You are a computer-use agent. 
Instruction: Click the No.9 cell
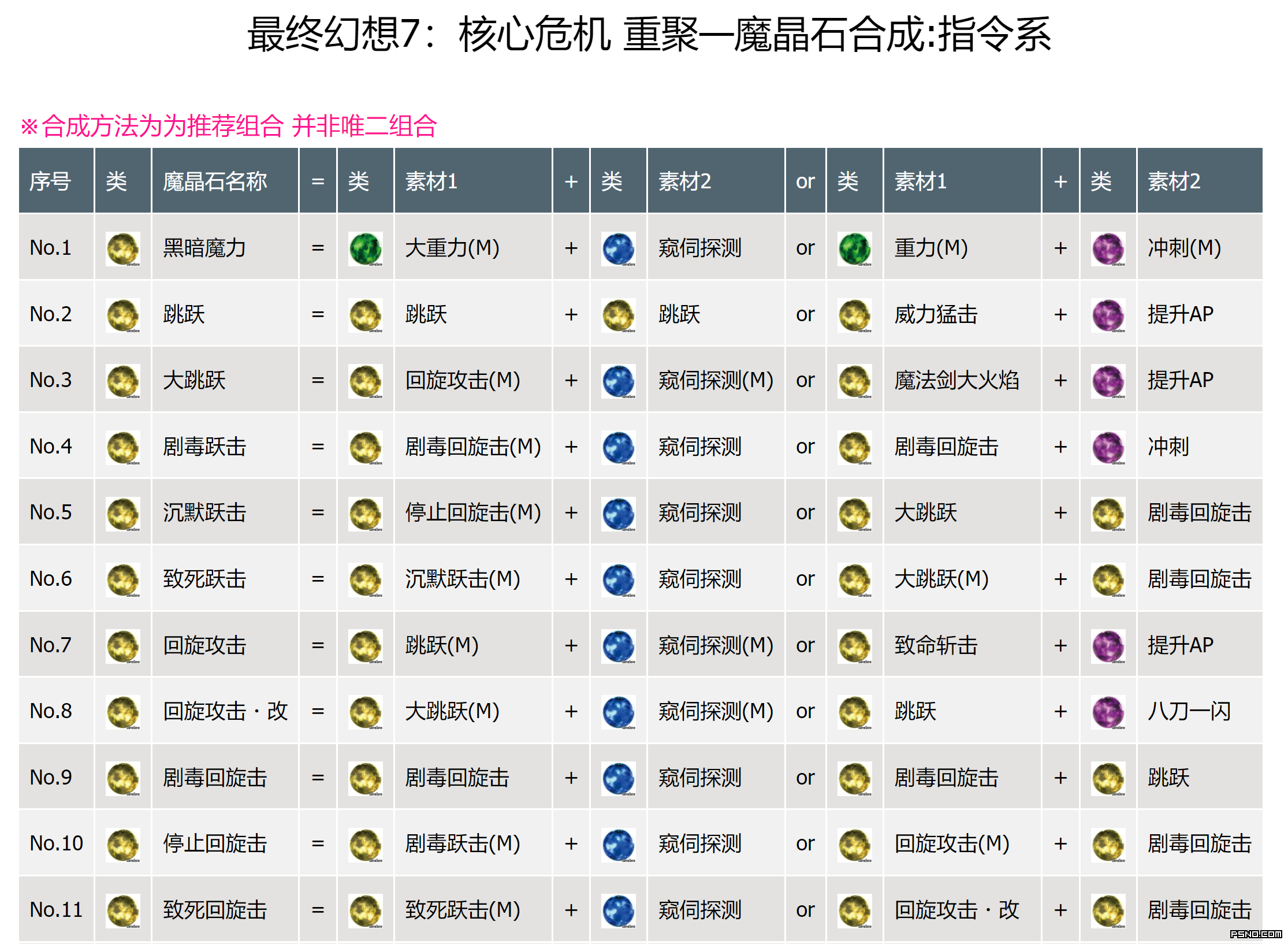57,776
